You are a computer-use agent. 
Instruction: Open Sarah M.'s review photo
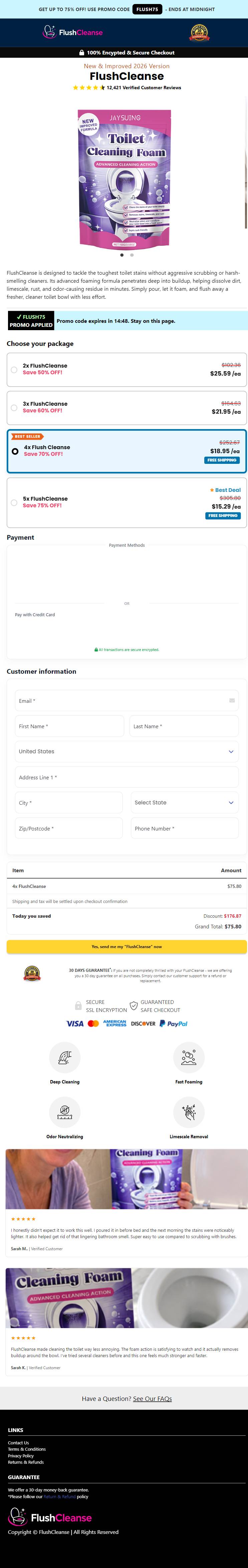[x=127, y=1178]
